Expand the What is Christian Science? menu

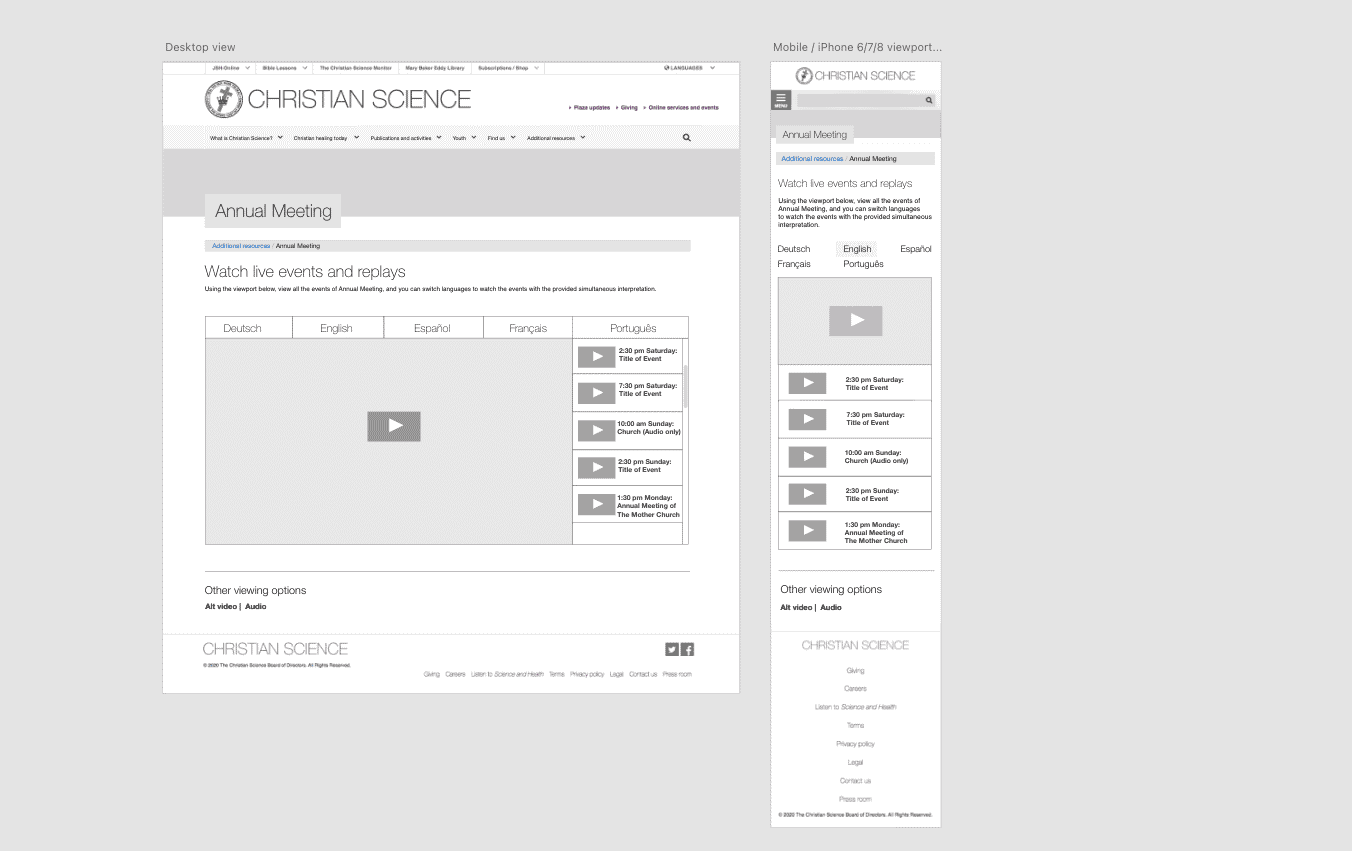coord(246,138)
